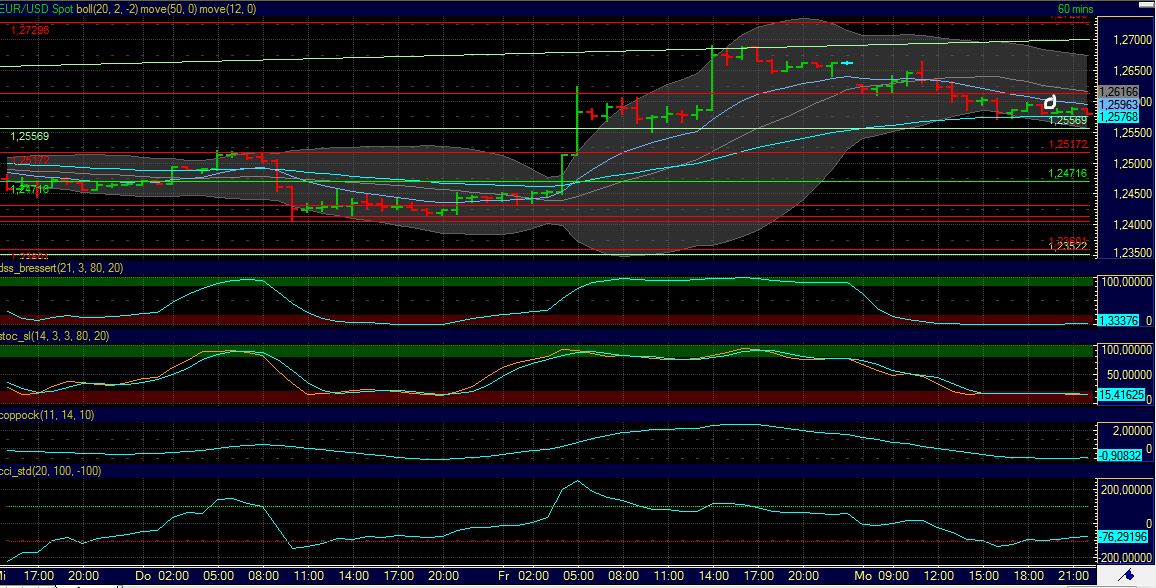
Task: Click the cci_std(20, 100, -100) indicator label
Action: coord(51,470)
